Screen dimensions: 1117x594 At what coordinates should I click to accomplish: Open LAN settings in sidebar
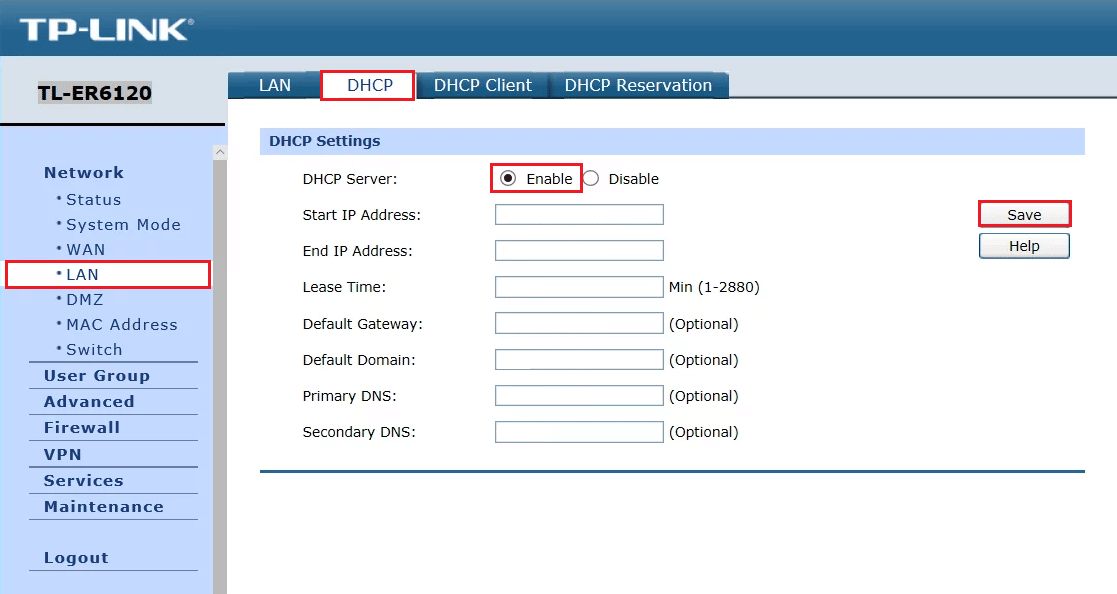[82, 274]
